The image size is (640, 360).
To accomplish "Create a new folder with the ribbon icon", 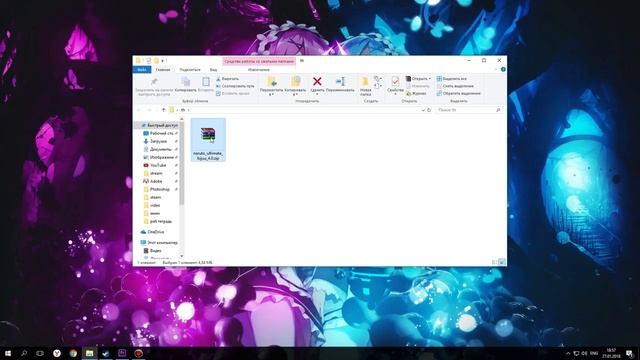I will pyautogui.click(x=365, y=82).
